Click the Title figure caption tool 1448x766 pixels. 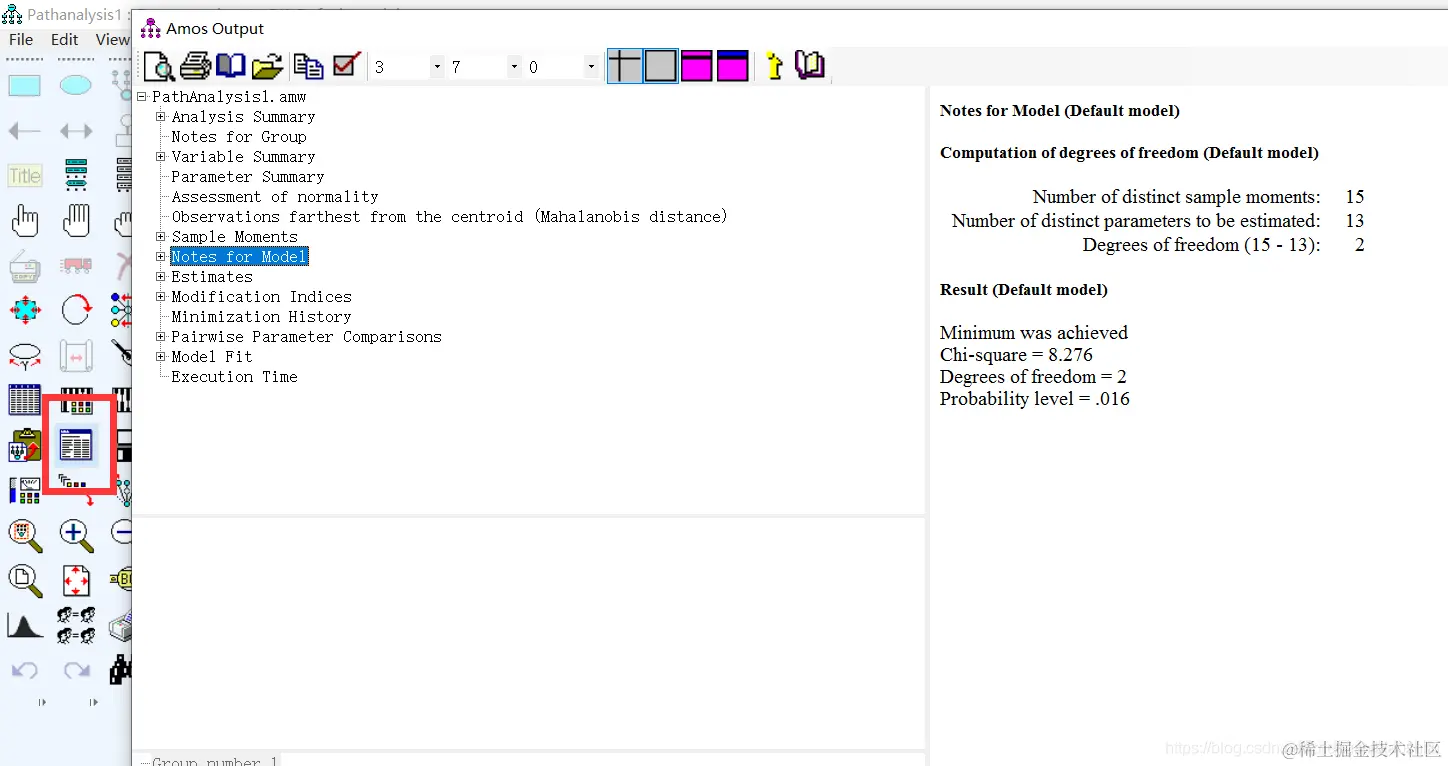[25, 176]
